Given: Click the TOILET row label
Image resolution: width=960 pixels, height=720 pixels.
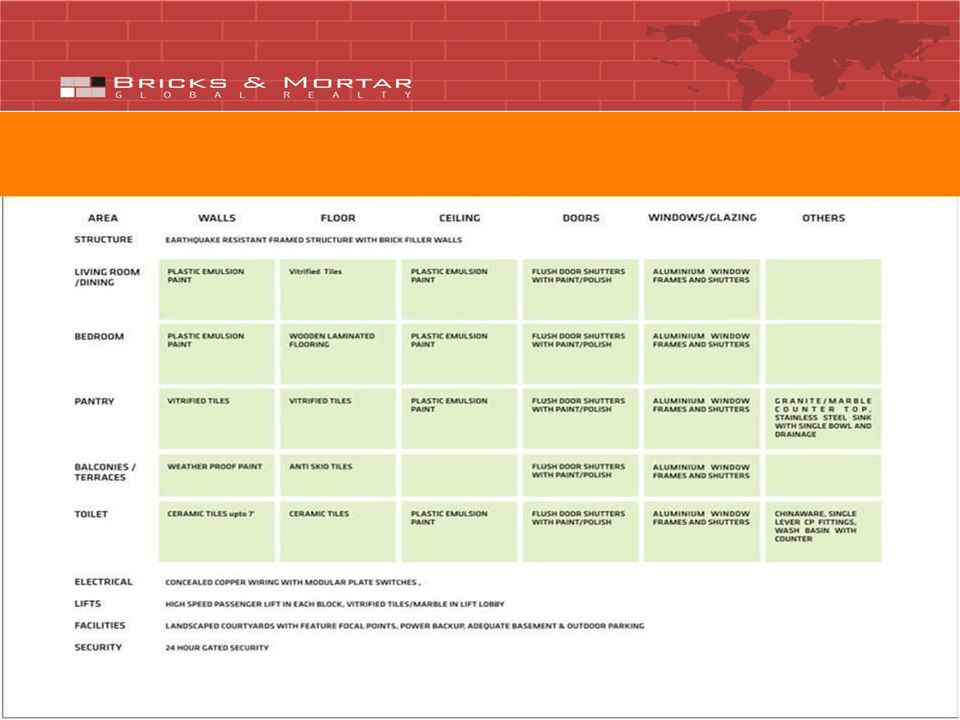Looking at the screenshot, I should point(91,514).
